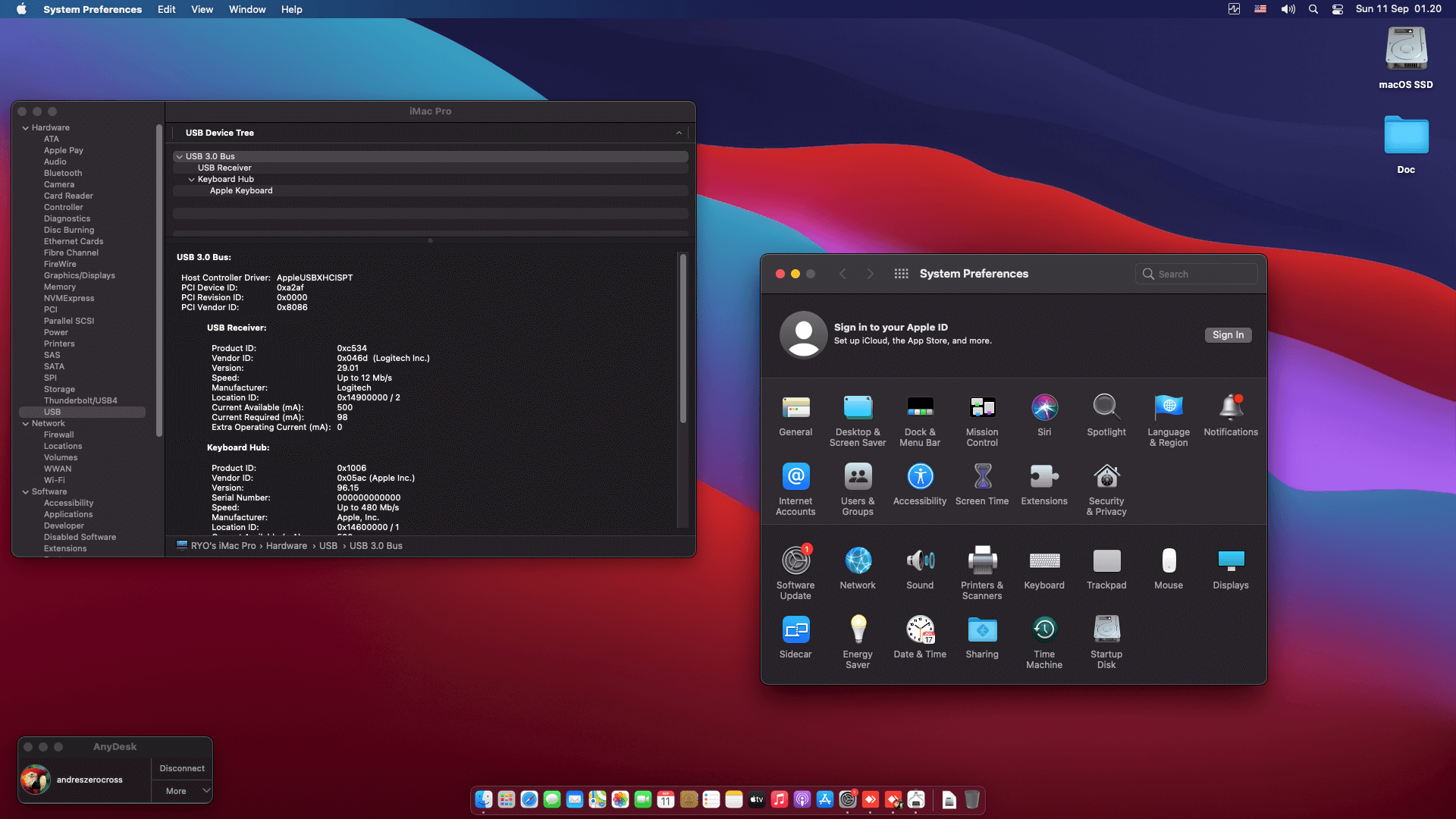
Task: Click the USB details pane scrollbar
Action: click(x=682, y=339)
